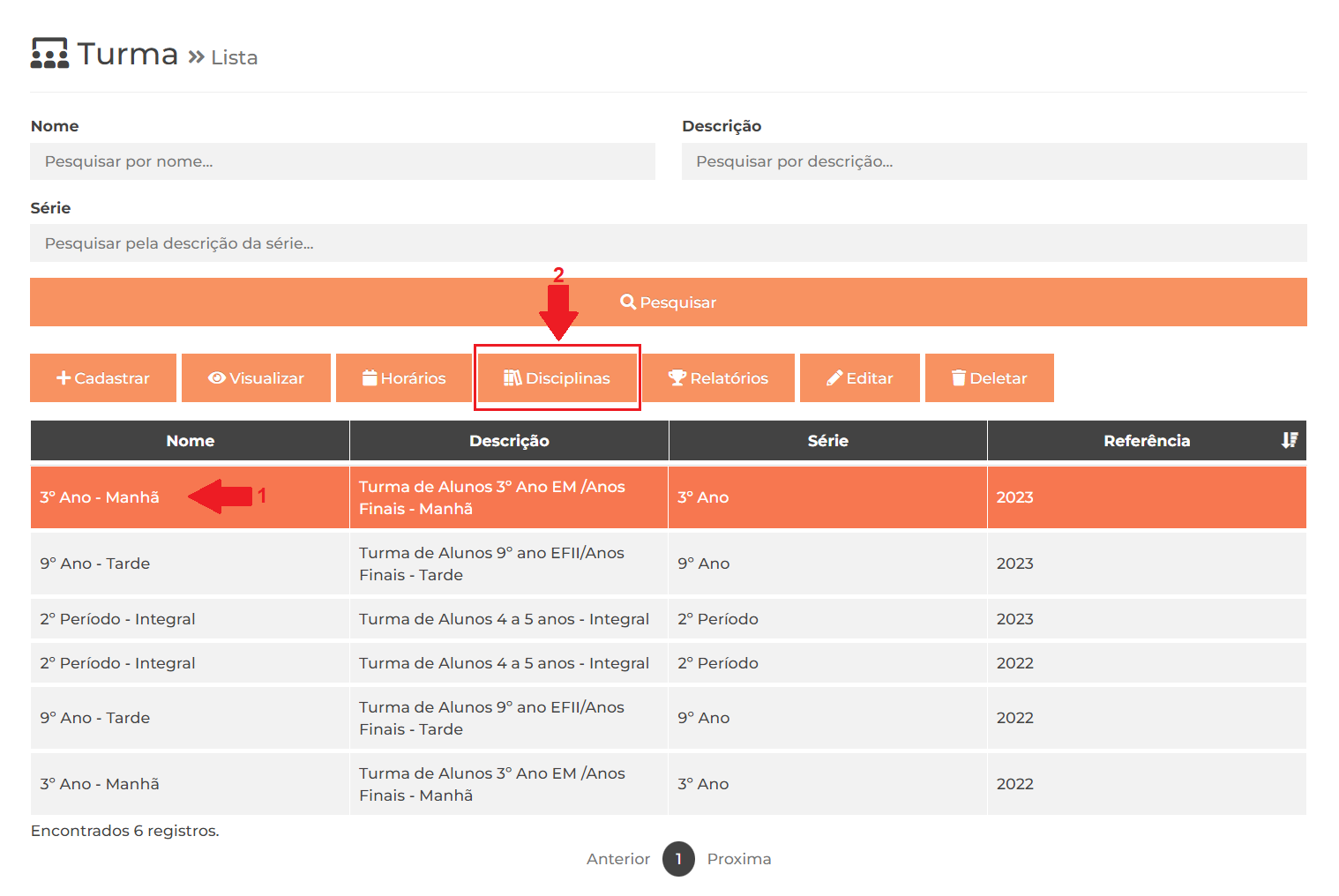The width and height of the screenshot is (1339, 896).
Task: Click the Deletar button label
Action: point(999,378)
